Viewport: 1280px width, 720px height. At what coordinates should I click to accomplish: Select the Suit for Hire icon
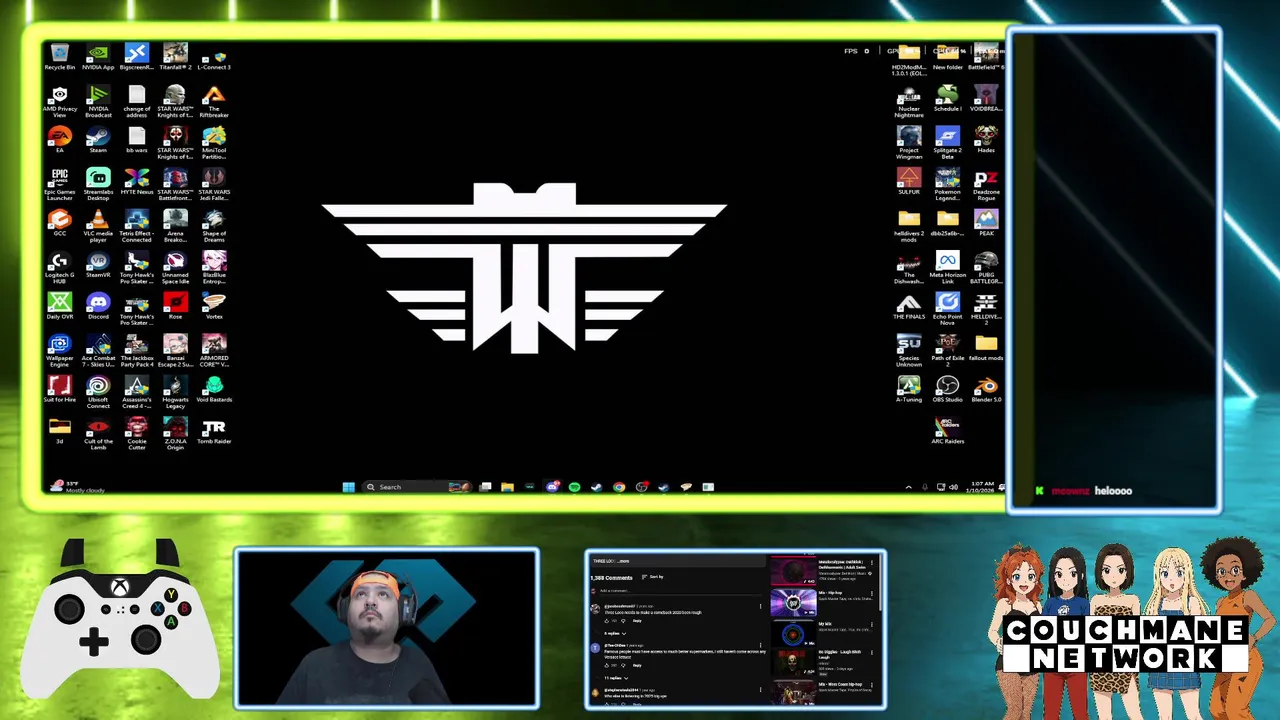click(x=60, y=389)
